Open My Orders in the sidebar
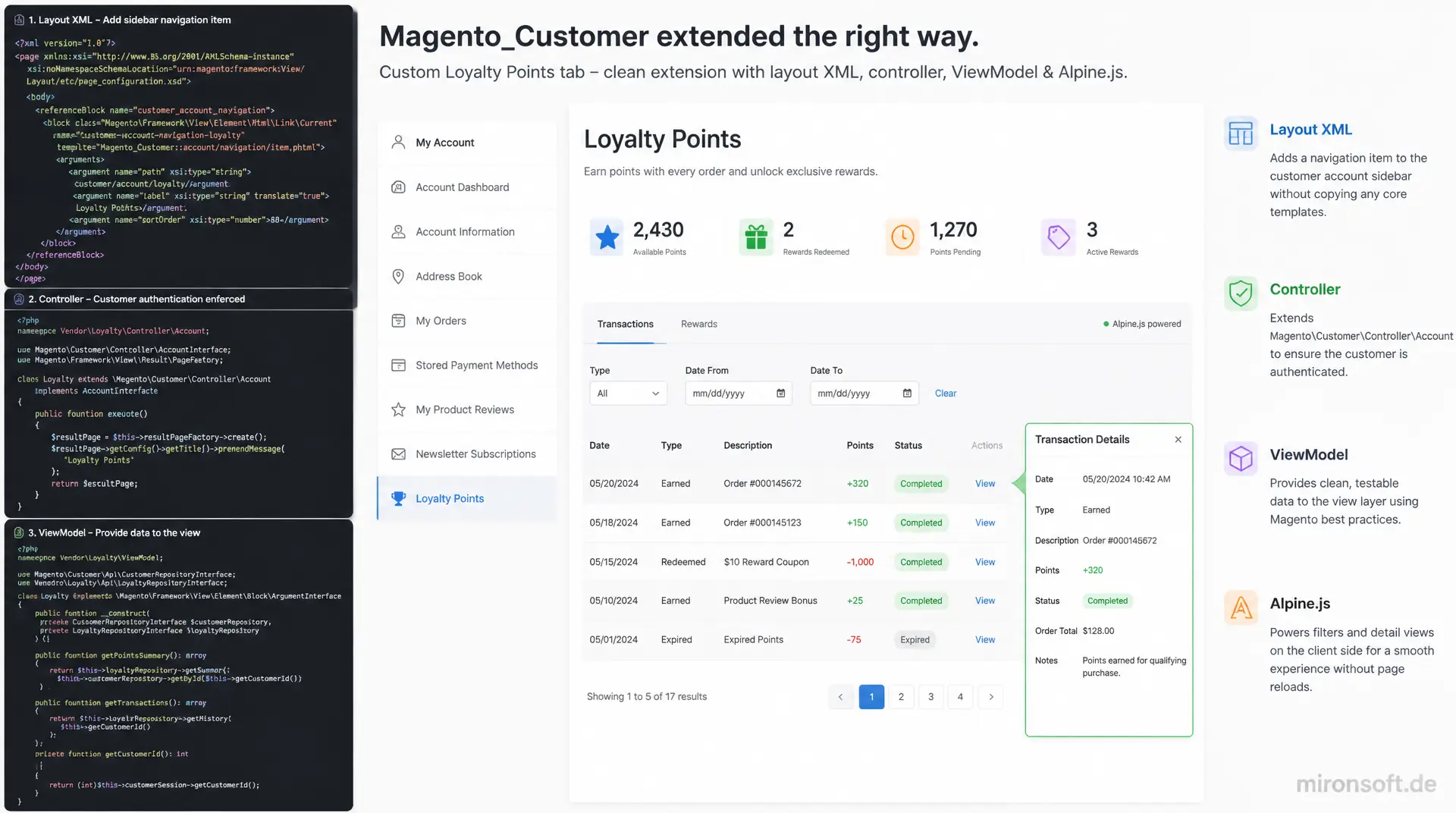Screen dimensions: 1456x813 466,320
